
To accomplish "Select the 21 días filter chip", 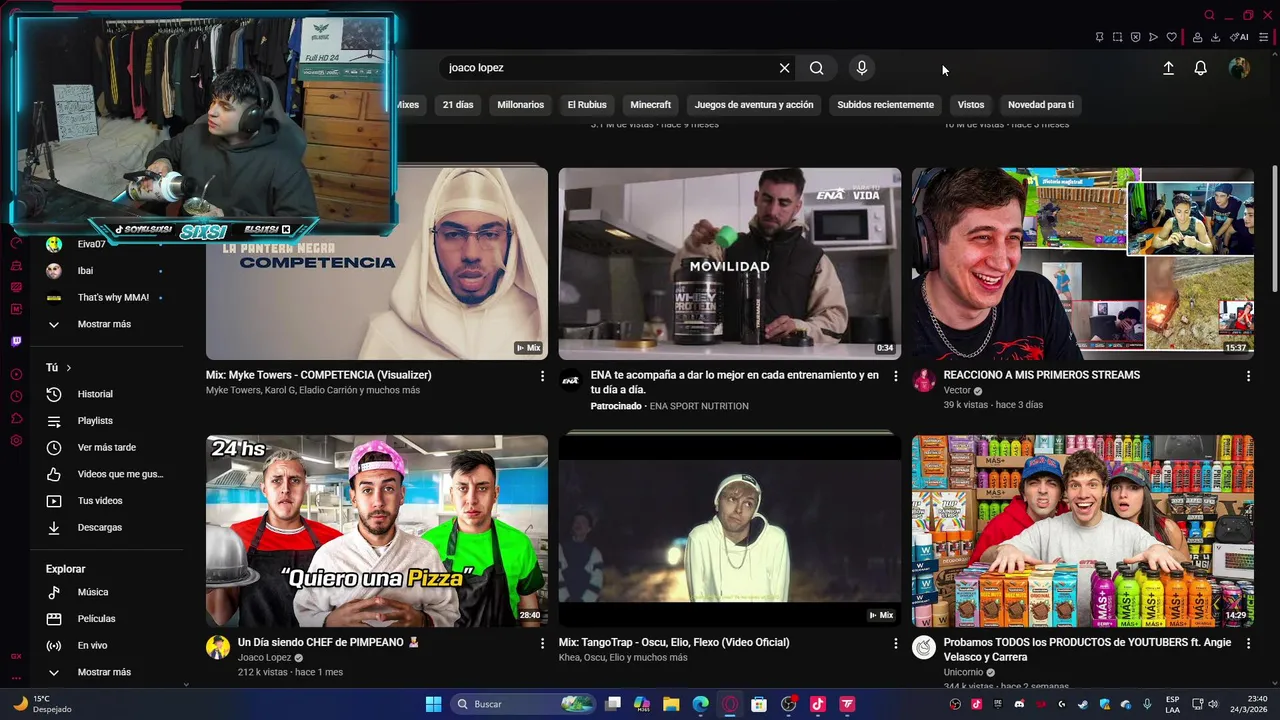I will click(x=458, y=105).
